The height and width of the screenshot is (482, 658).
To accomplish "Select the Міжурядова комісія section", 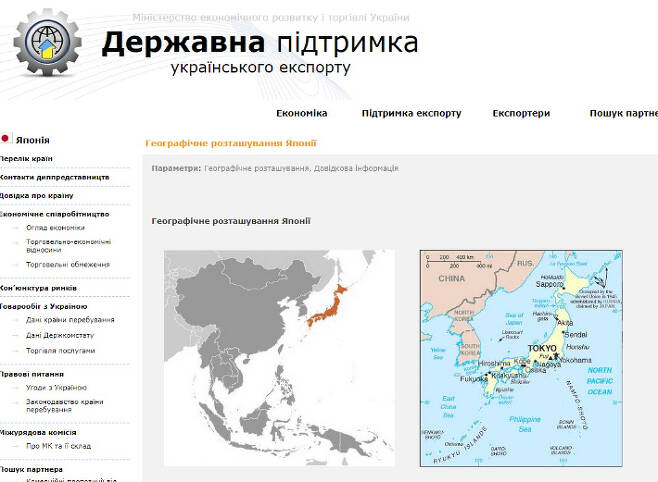I will (38, 432).
